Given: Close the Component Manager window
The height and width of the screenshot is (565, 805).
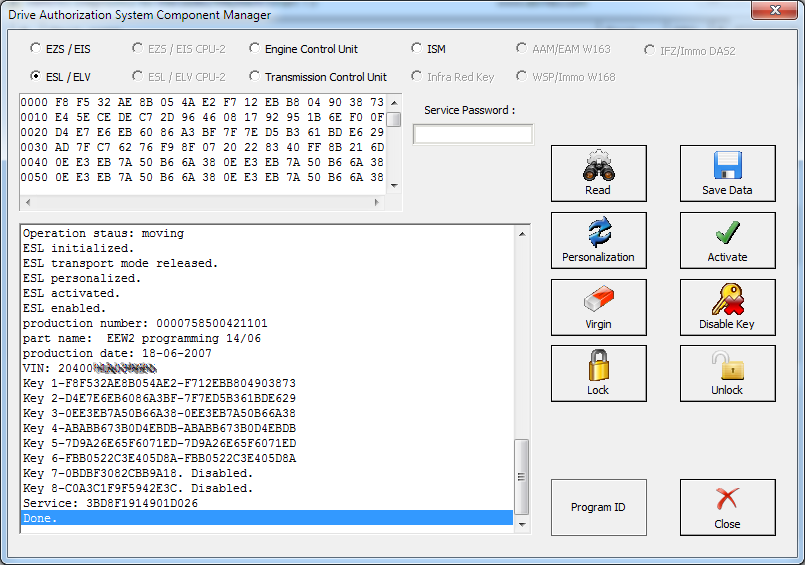Looking at the screenshot, I should click(x=775, y=10).
